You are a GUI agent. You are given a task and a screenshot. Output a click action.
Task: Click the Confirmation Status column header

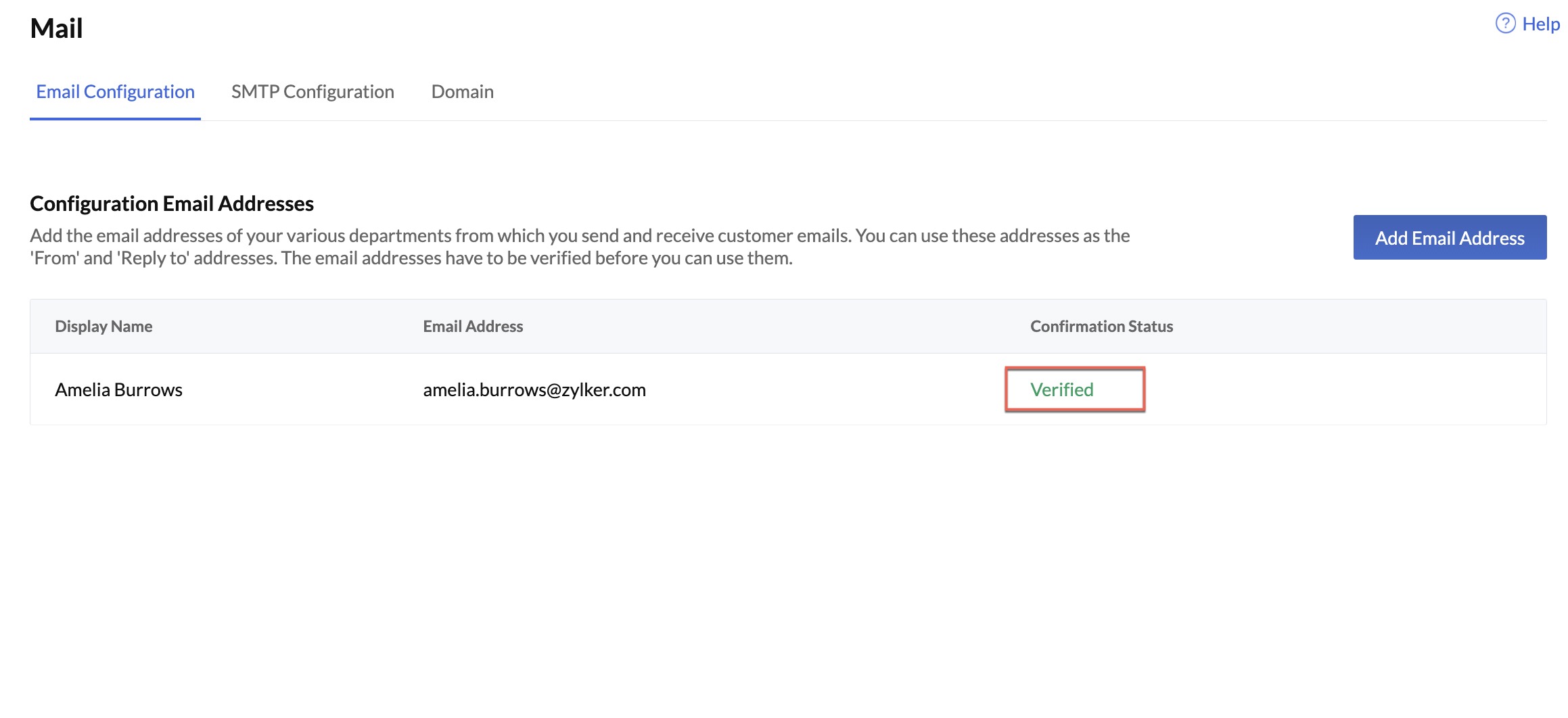(x=1101, y=327)
